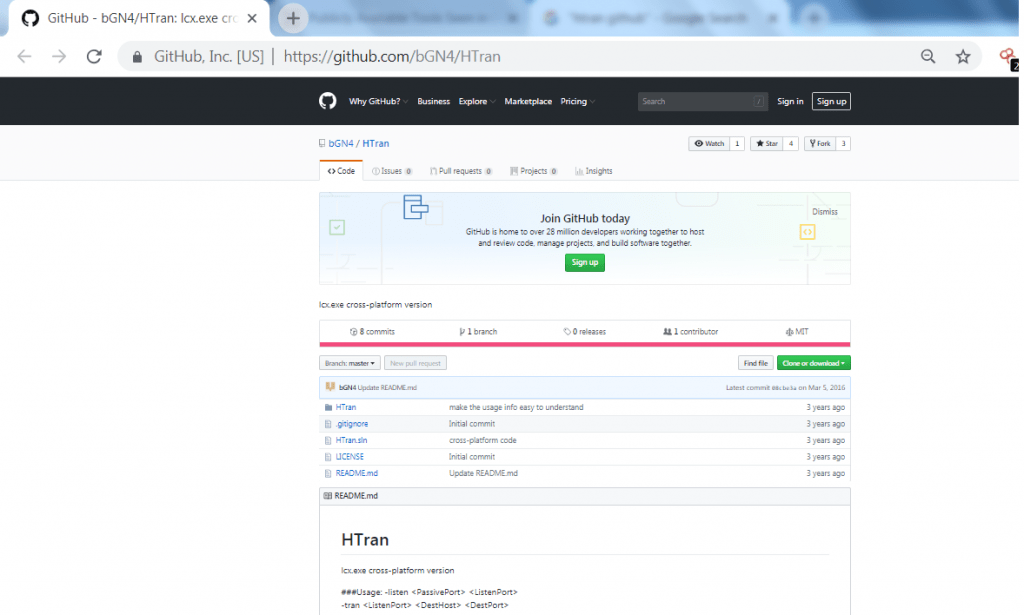This screenshot has height=615, width=1024.
Task: Click the bGN4 avatar in latest commit row
Action: 330,387
